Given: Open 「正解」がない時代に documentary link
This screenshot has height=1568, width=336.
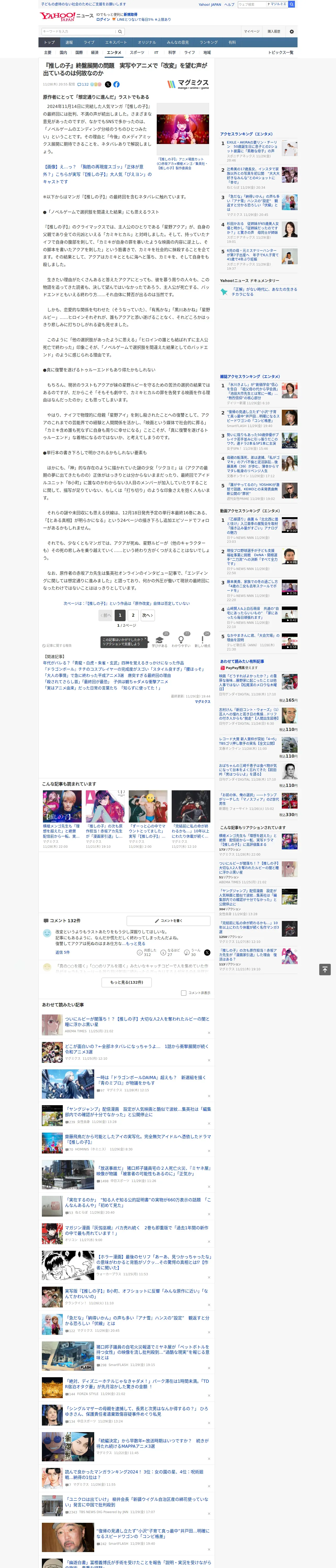Looking at the screenshot, I should tap(264, 292).
